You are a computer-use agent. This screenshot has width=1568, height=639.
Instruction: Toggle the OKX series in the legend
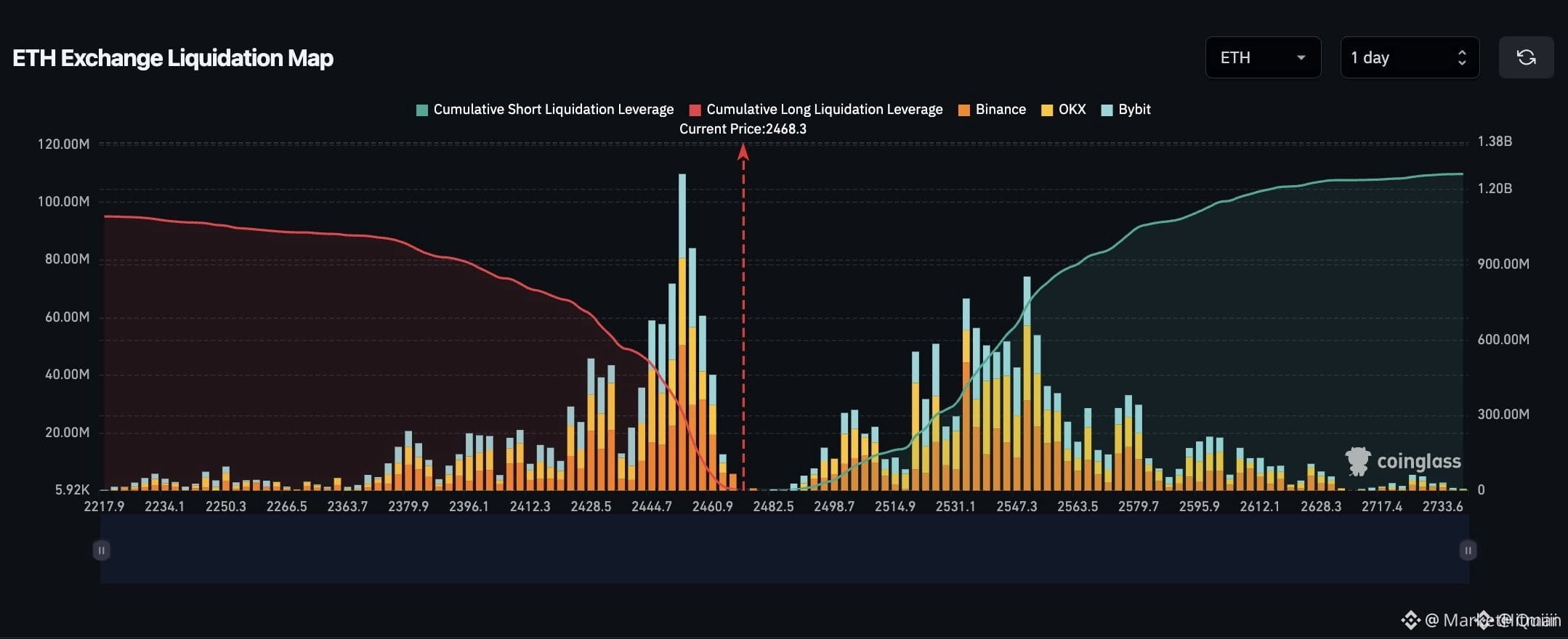tap(1064, 110)
